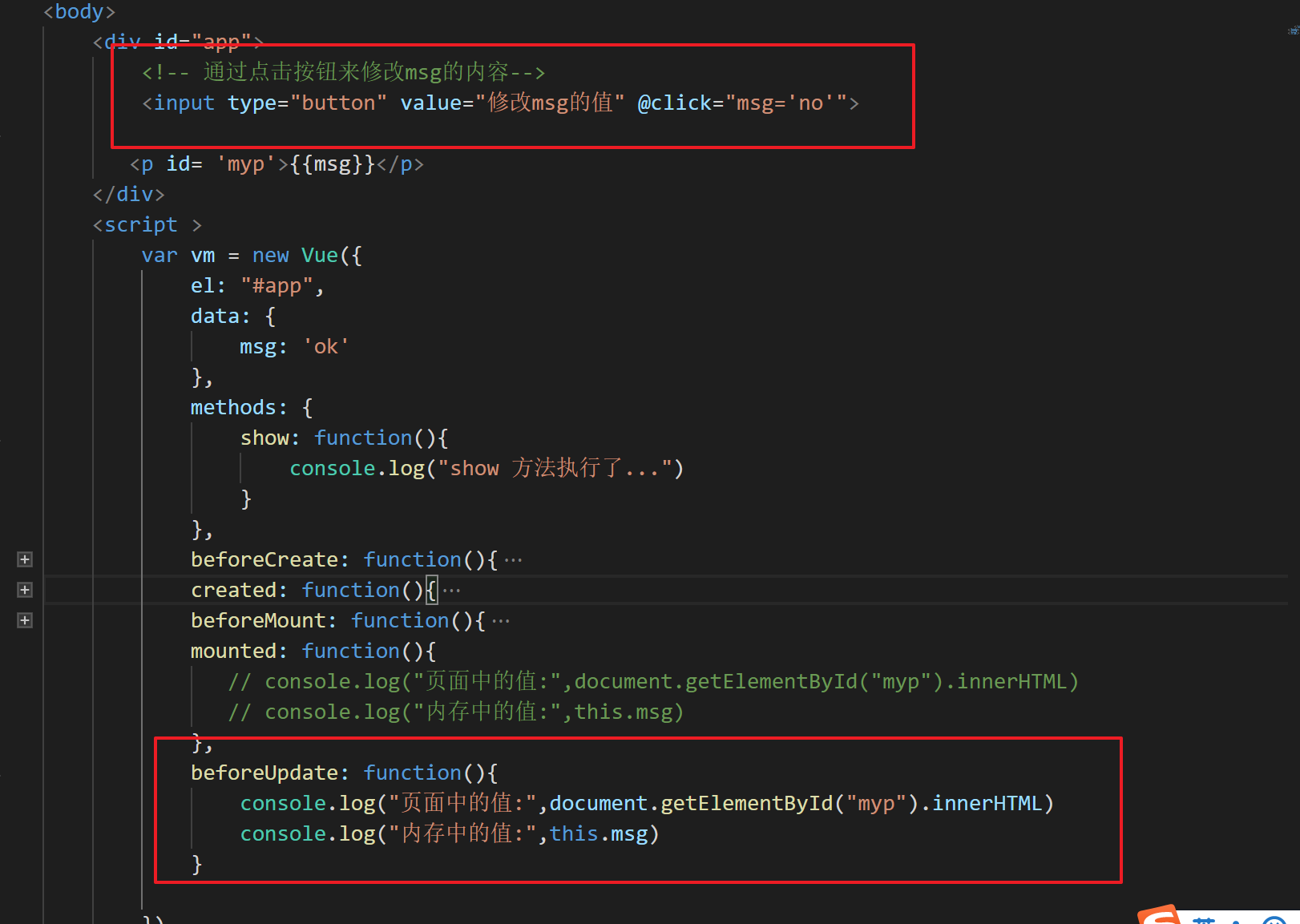
Task: Expand the folded created function
Action: 25,590
